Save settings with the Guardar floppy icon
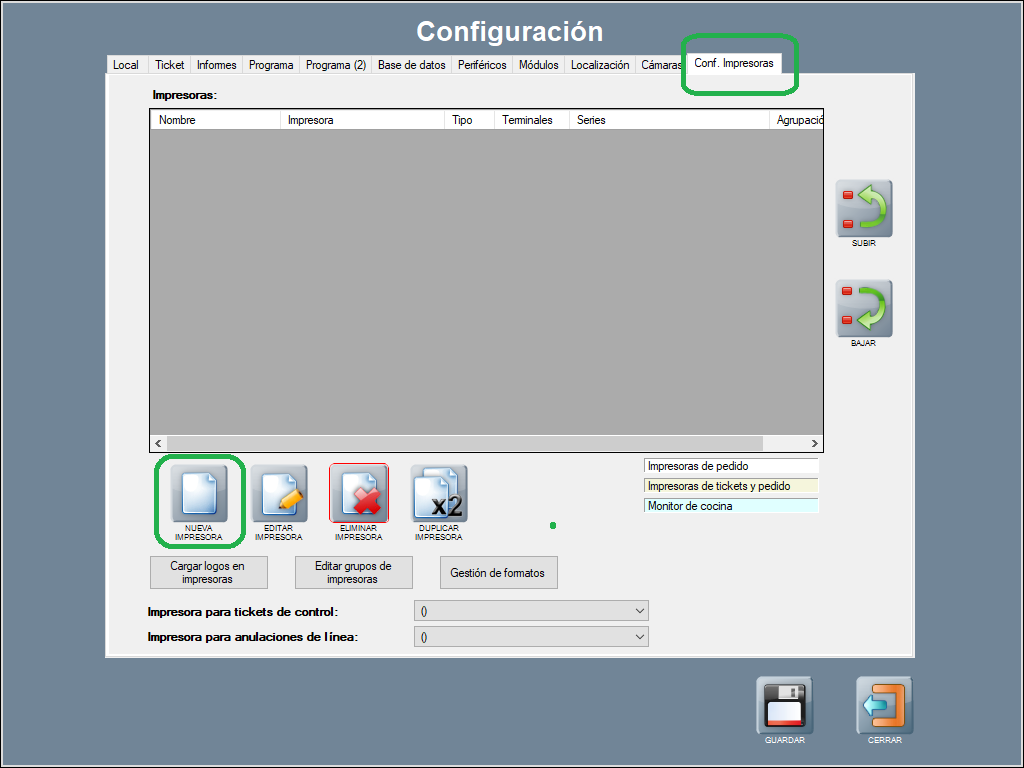The width and height of the screenshot is (1024, 768). 784,705
